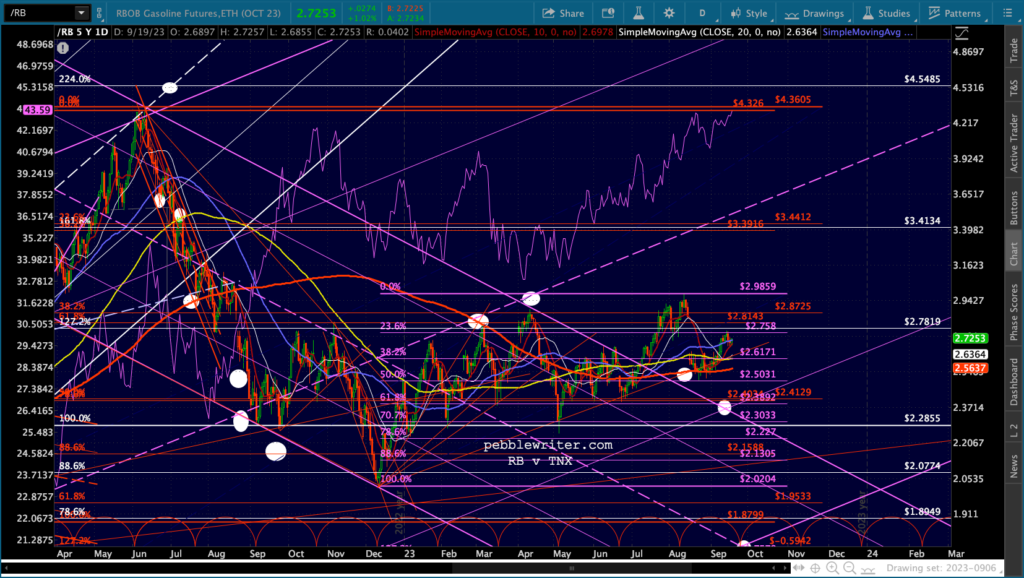Open the D timeframe dropdown

click(x=704, y=13)
